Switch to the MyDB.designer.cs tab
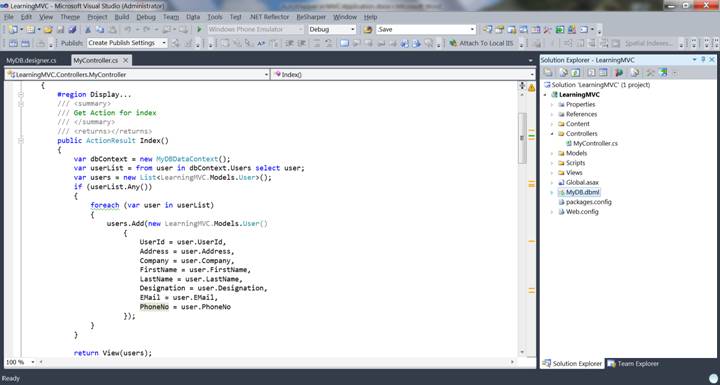Viewport: 720px width, 385px height. point(31,61)
